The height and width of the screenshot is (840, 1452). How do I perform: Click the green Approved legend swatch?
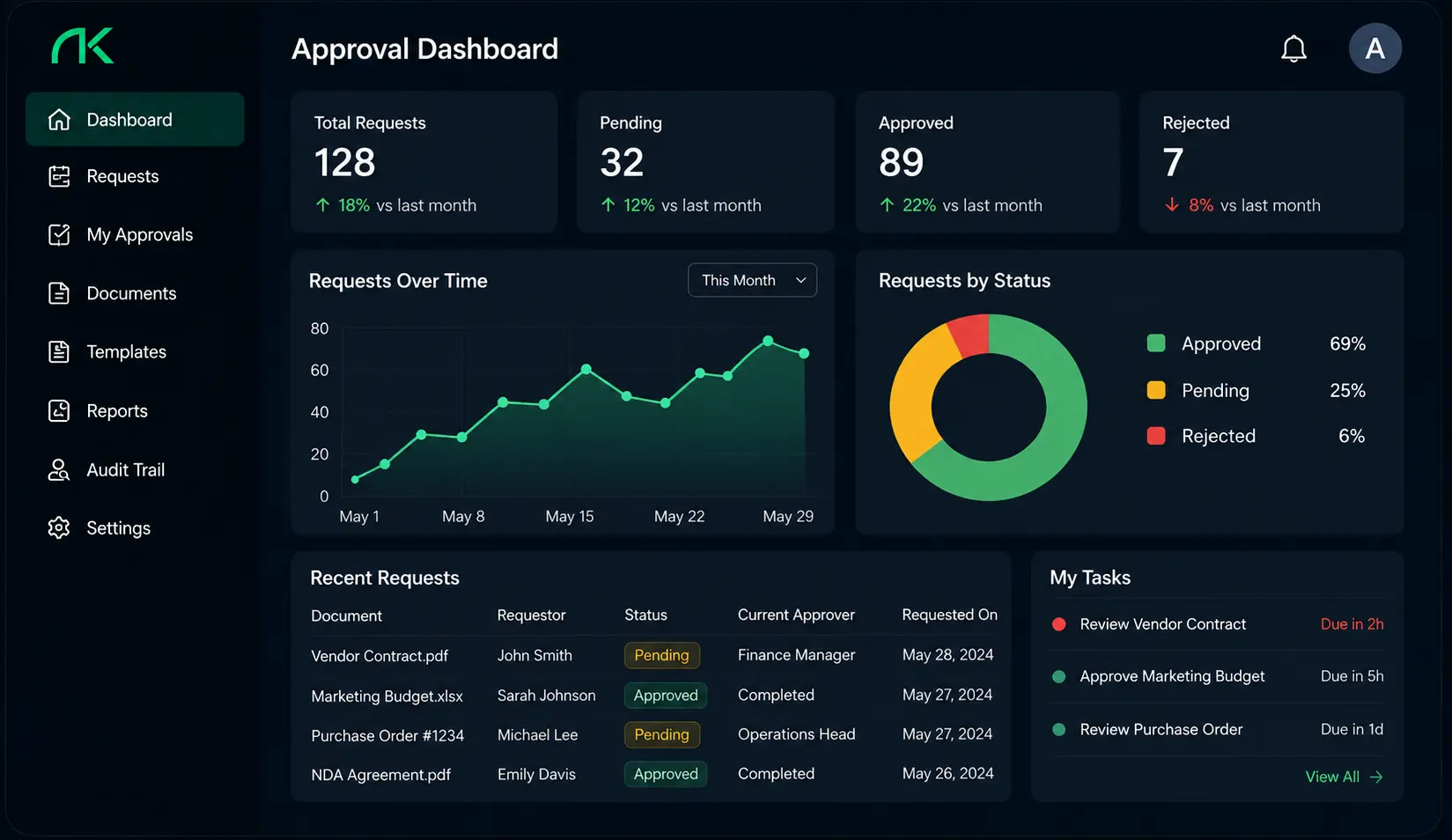[1156, 343]
